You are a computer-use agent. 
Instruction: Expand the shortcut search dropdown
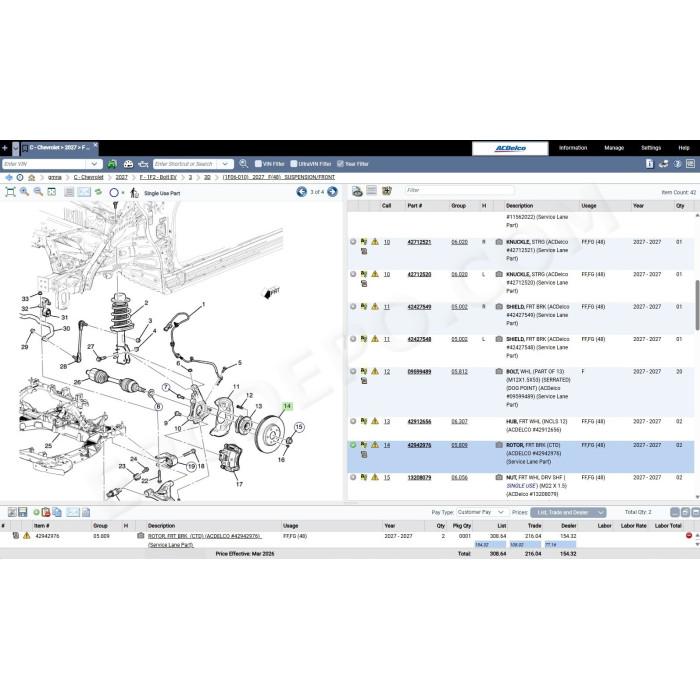[x=225, y=164]
